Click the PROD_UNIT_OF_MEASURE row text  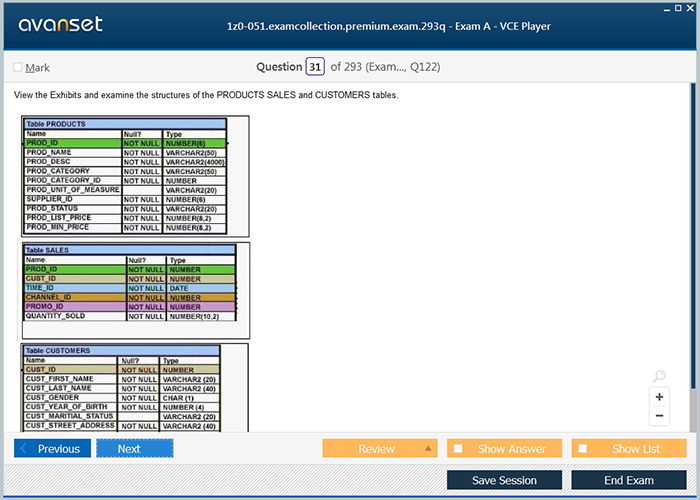coord(73,190)
